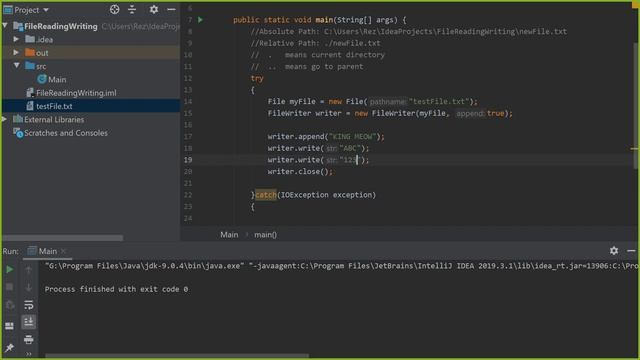Rerun Main with green play button
This screenshot has height=360, width=640.
pos(9,269)
